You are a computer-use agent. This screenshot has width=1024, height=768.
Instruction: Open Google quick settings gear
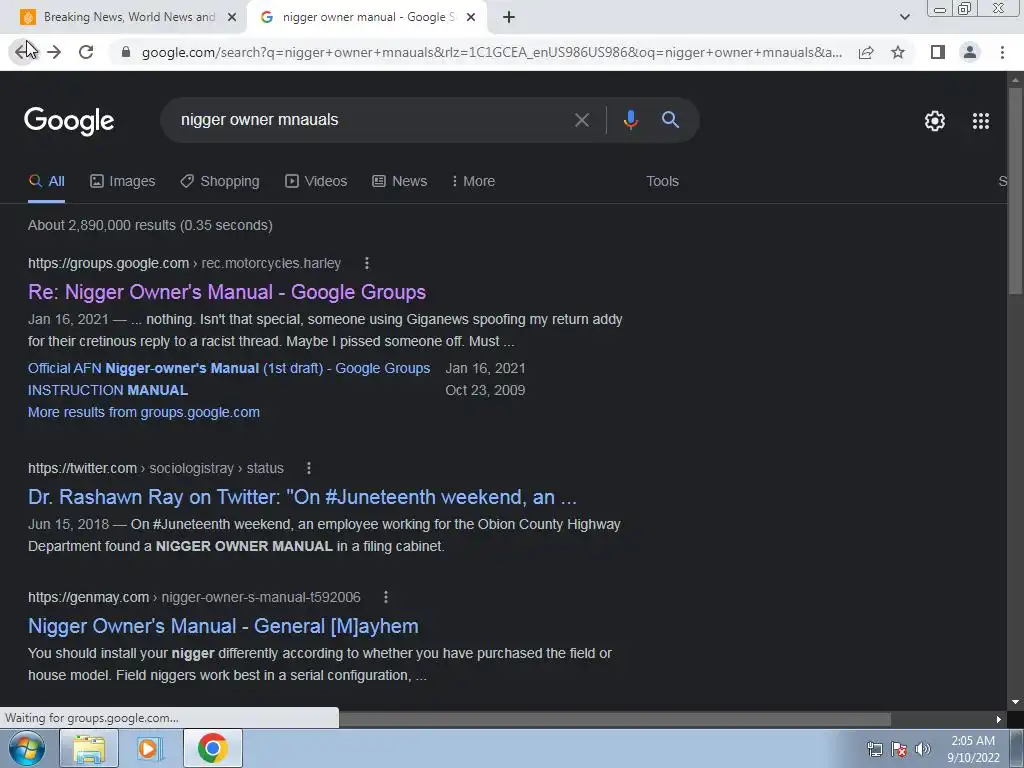935,121
